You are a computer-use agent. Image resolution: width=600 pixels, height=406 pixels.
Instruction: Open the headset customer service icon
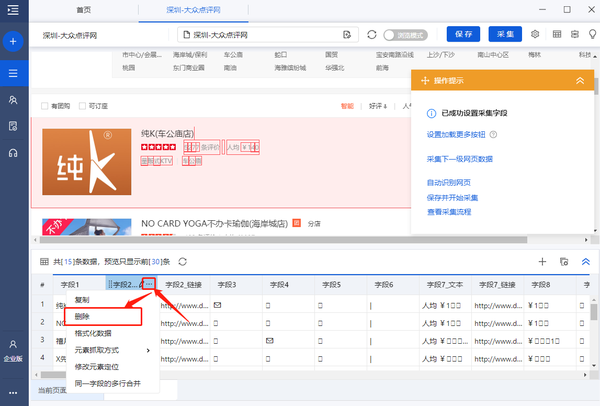click(13, 153)
